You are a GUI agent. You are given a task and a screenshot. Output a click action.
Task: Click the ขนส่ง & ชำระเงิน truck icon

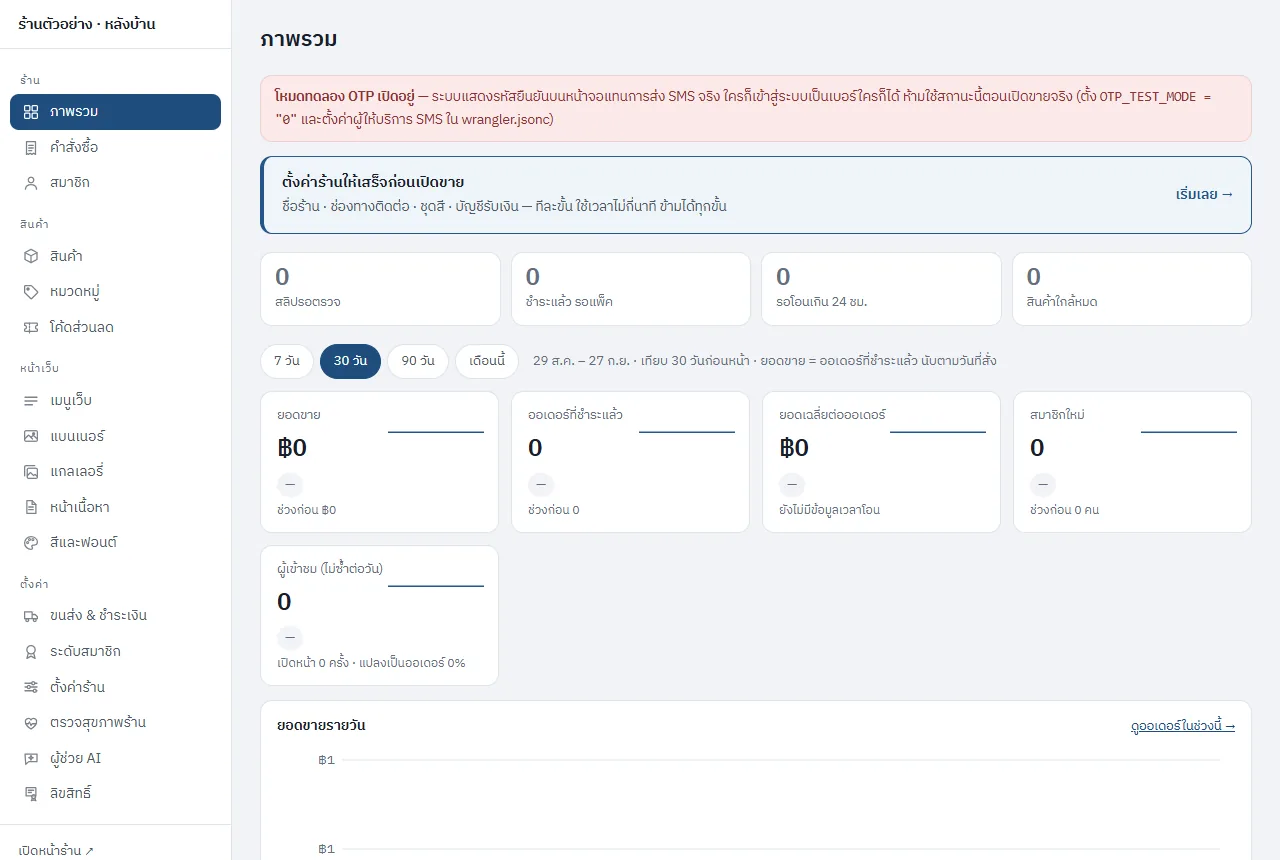click(31, 615)
